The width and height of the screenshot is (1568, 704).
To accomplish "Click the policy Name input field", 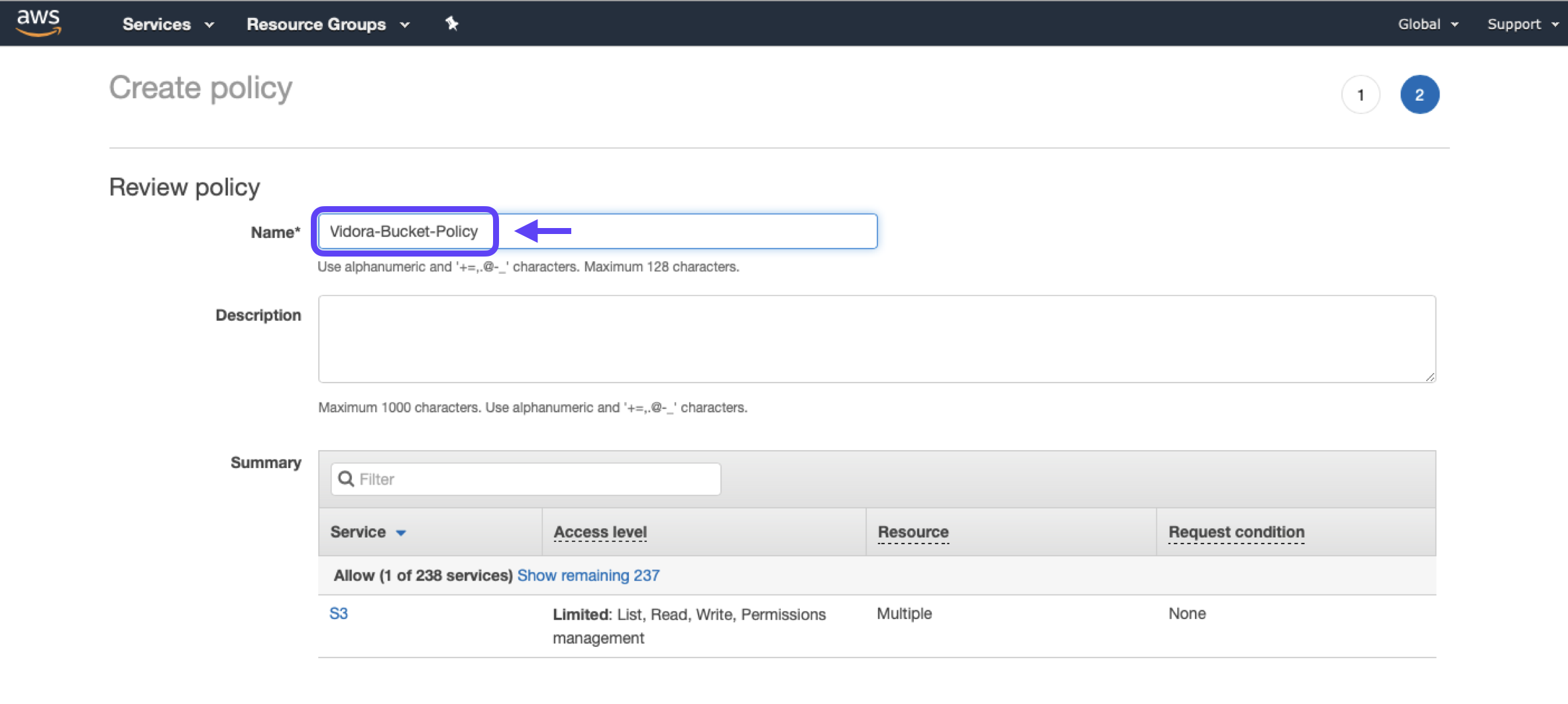I will pos(598,231).
